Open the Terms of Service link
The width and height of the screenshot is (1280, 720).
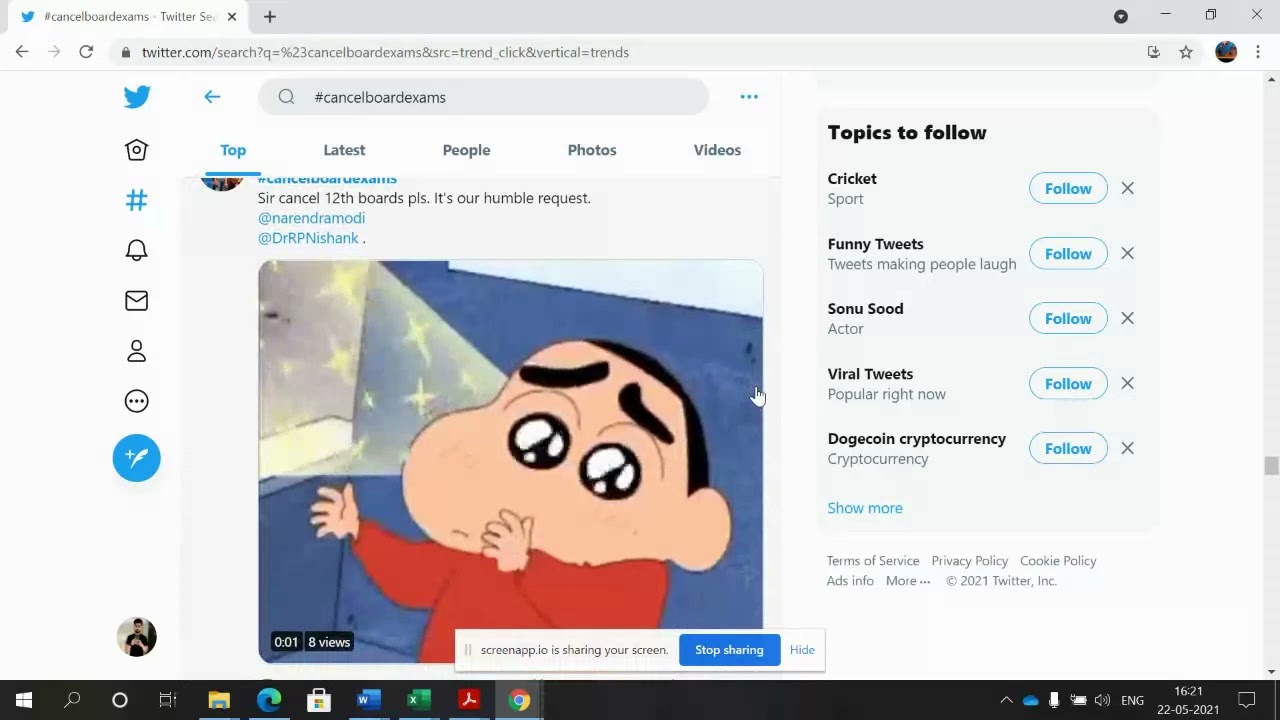tap(873, 561)
